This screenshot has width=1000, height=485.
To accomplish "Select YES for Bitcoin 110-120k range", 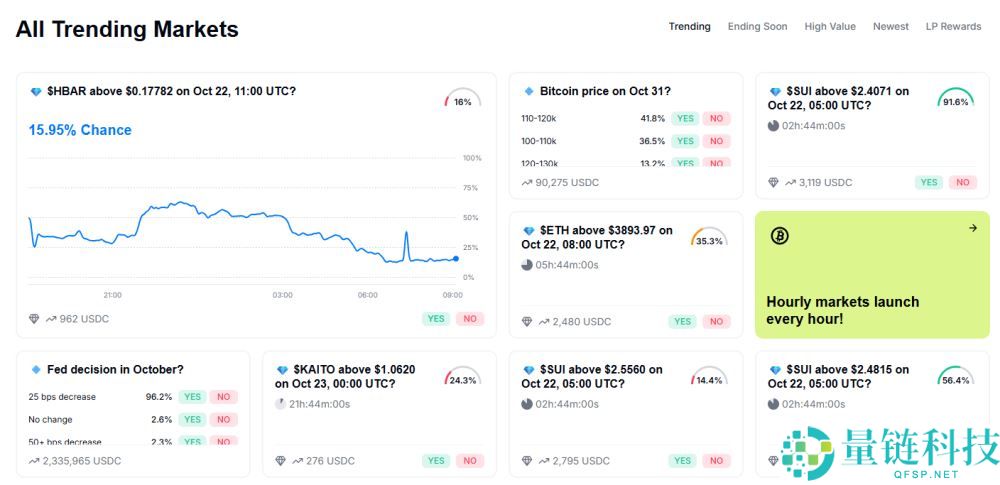I will 685,118.
